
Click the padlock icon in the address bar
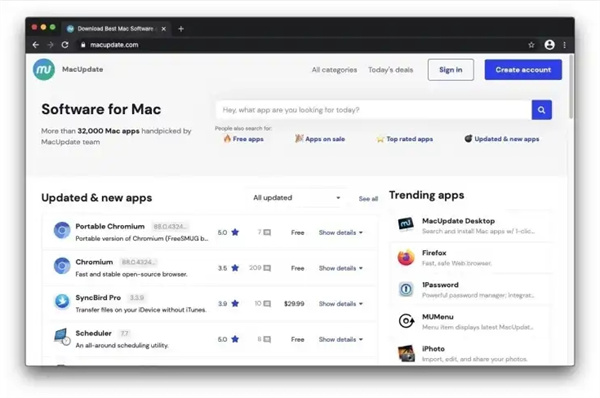pyautogui.click(x=83, y=45)
